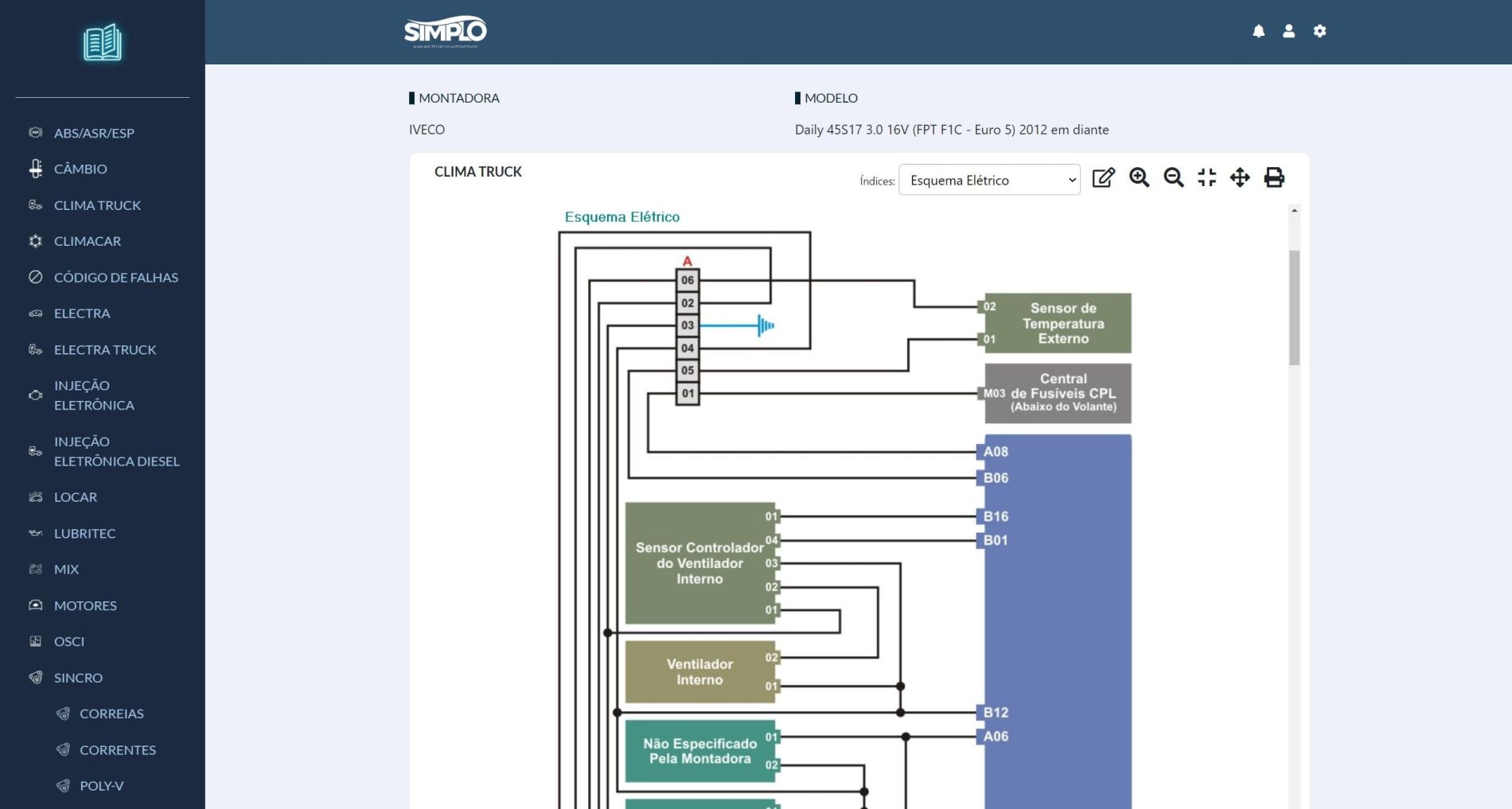Screen dimensions: 1512x809
Task: Click the edit diagram pencil icon
Action: (x=1103, y=177)
